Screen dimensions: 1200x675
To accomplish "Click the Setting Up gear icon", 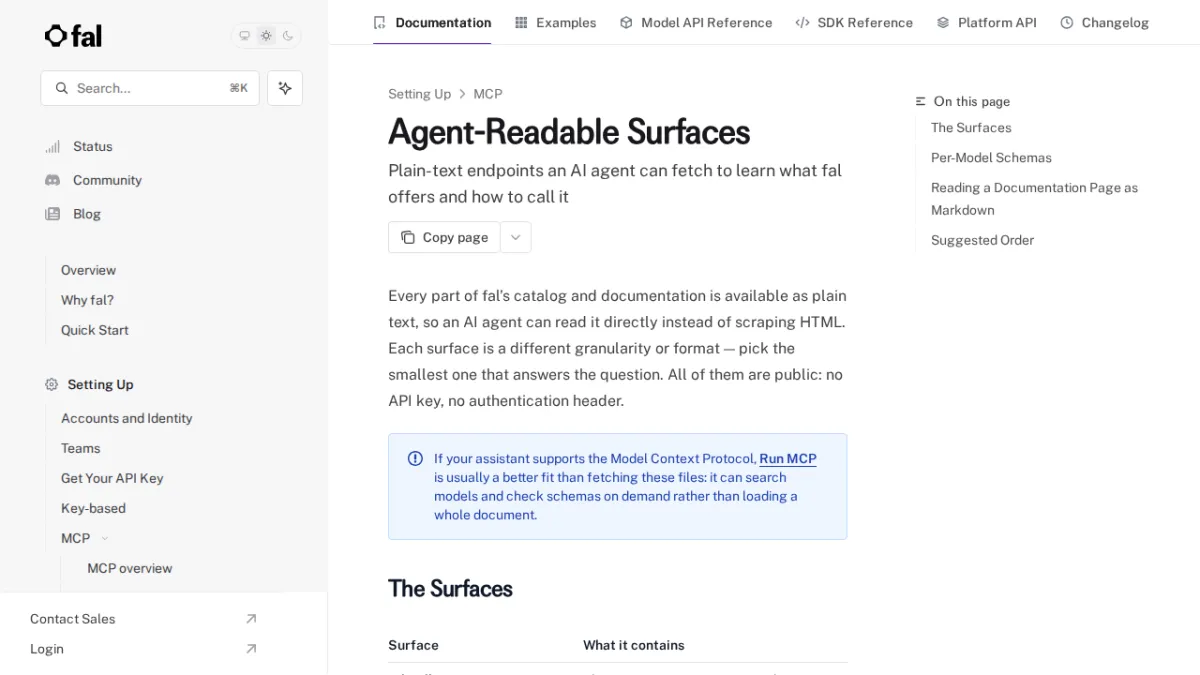I will [x=52, y=384].
